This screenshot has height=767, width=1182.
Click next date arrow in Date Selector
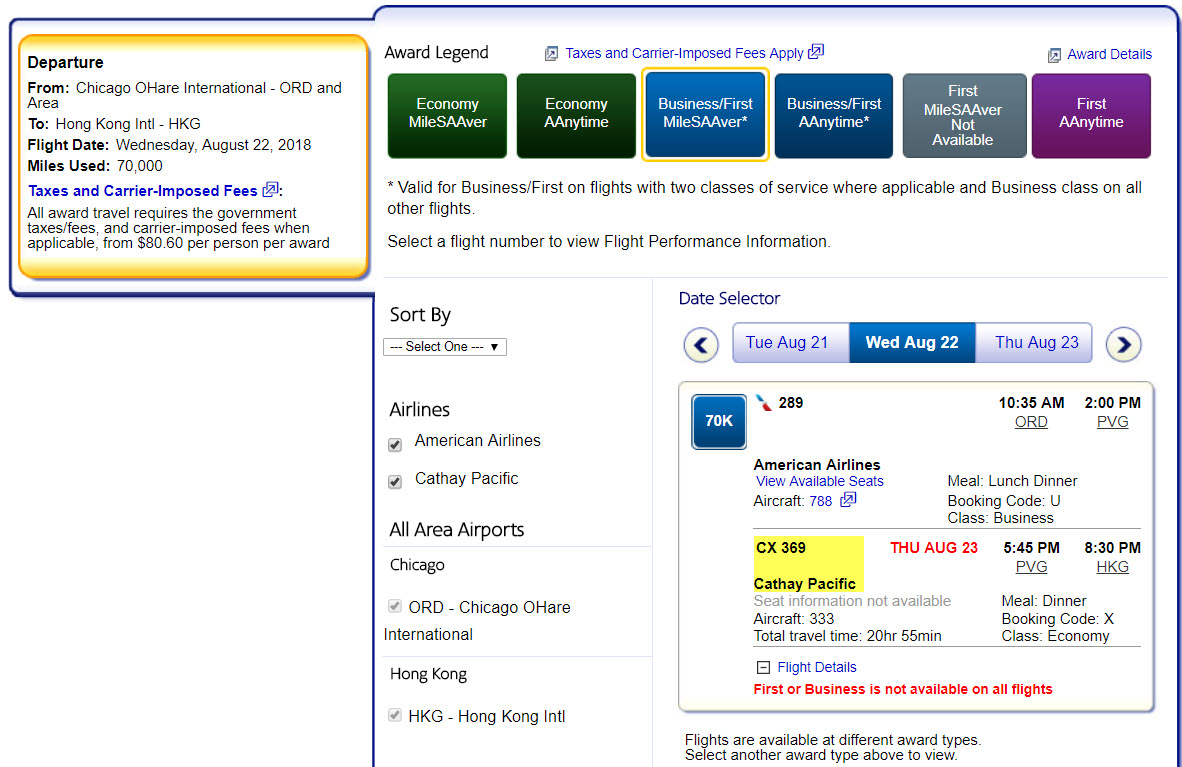tap(1123, 345)
